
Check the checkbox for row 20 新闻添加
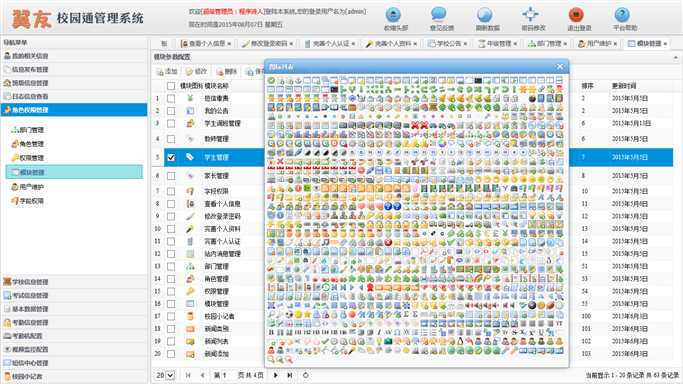point(171,354)
